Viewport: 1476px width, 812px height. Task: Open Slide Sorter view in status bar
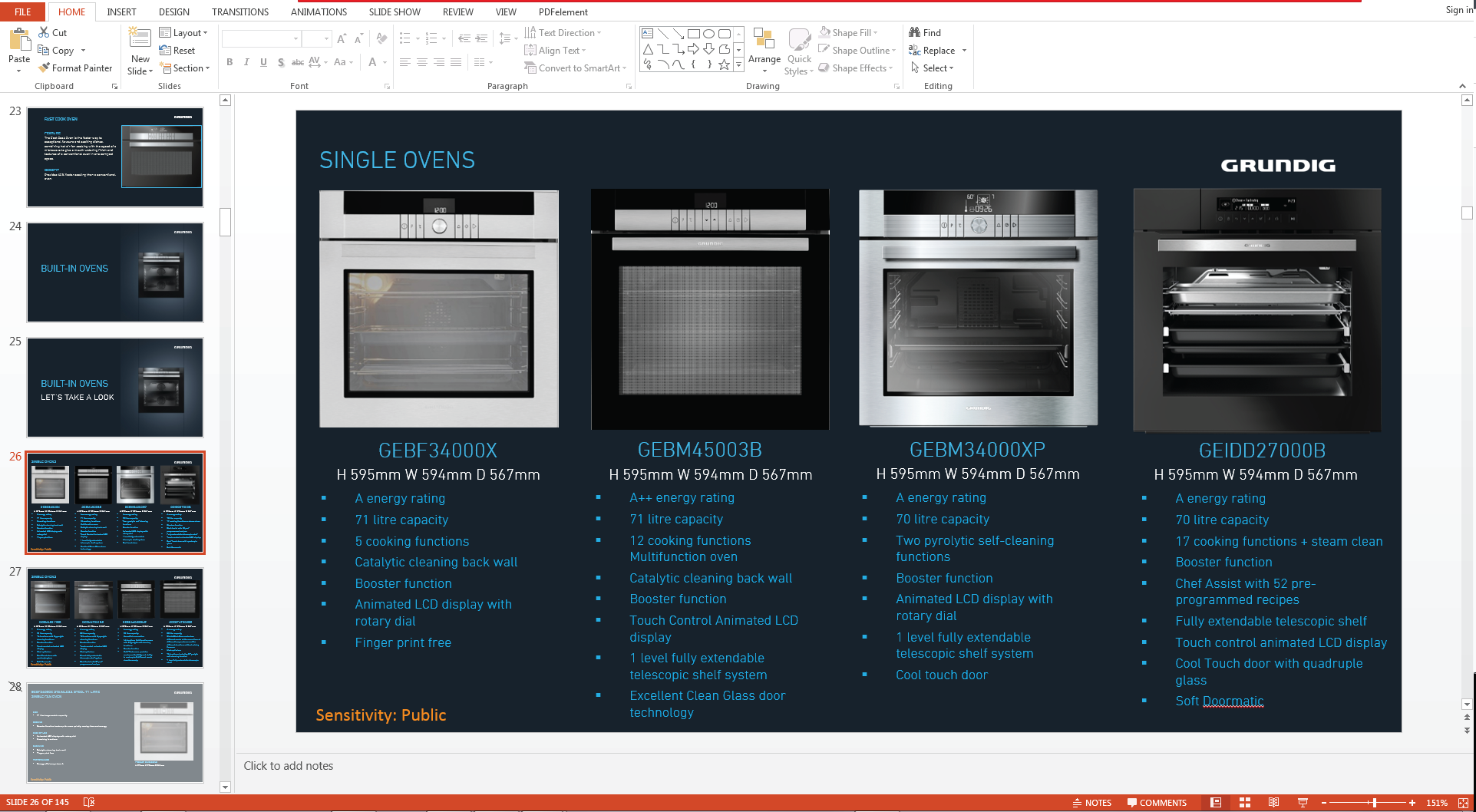(x=1245, y=802)
